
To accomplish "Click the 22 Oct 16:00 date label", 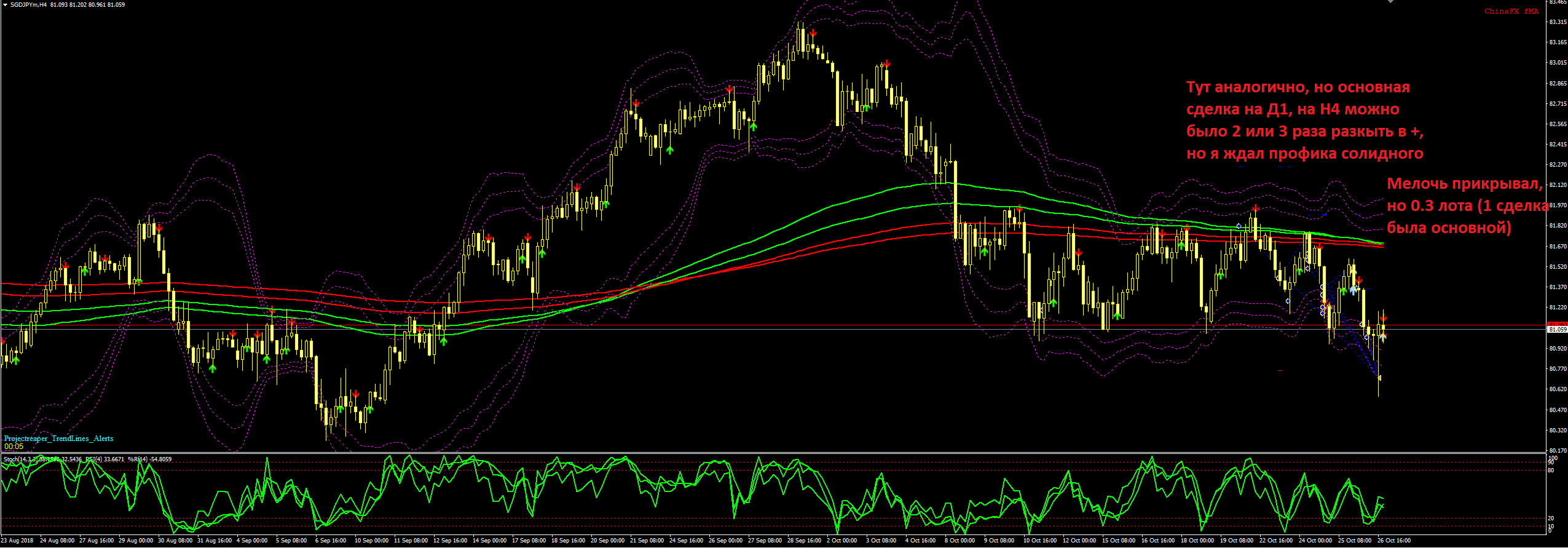I will coord(1276,541).
